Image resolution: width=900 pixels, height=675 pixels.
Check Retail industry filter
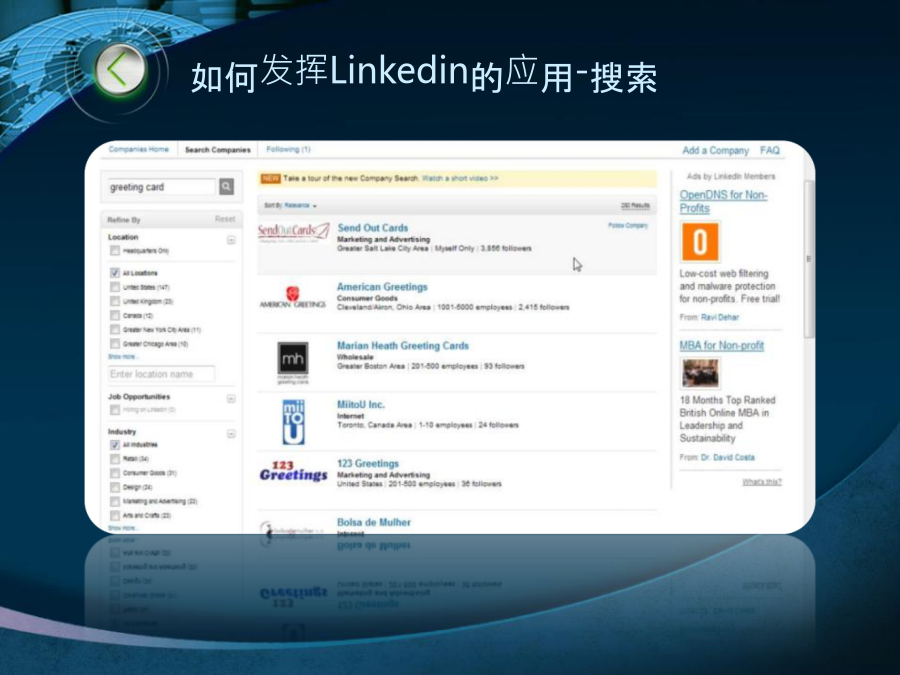click(115, 459)
